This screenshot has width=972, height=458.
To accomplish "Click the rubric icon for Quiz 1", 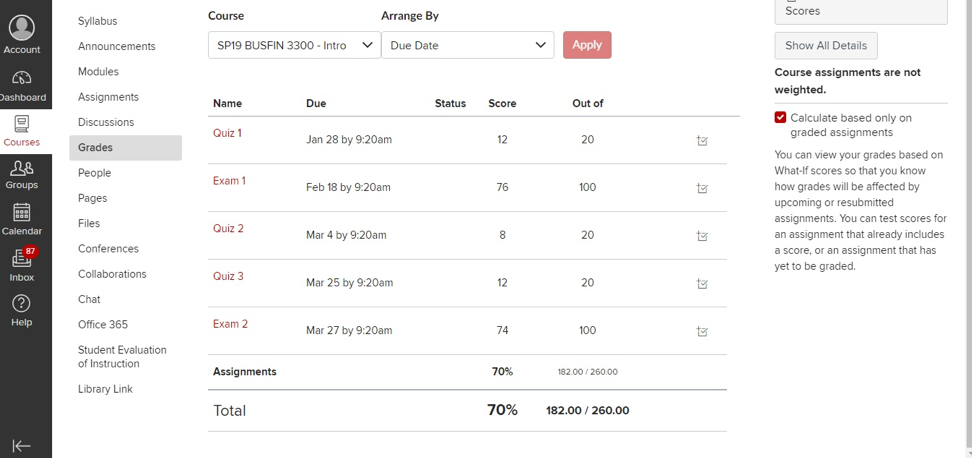I will pyautogui.click(x=702, y=141).
